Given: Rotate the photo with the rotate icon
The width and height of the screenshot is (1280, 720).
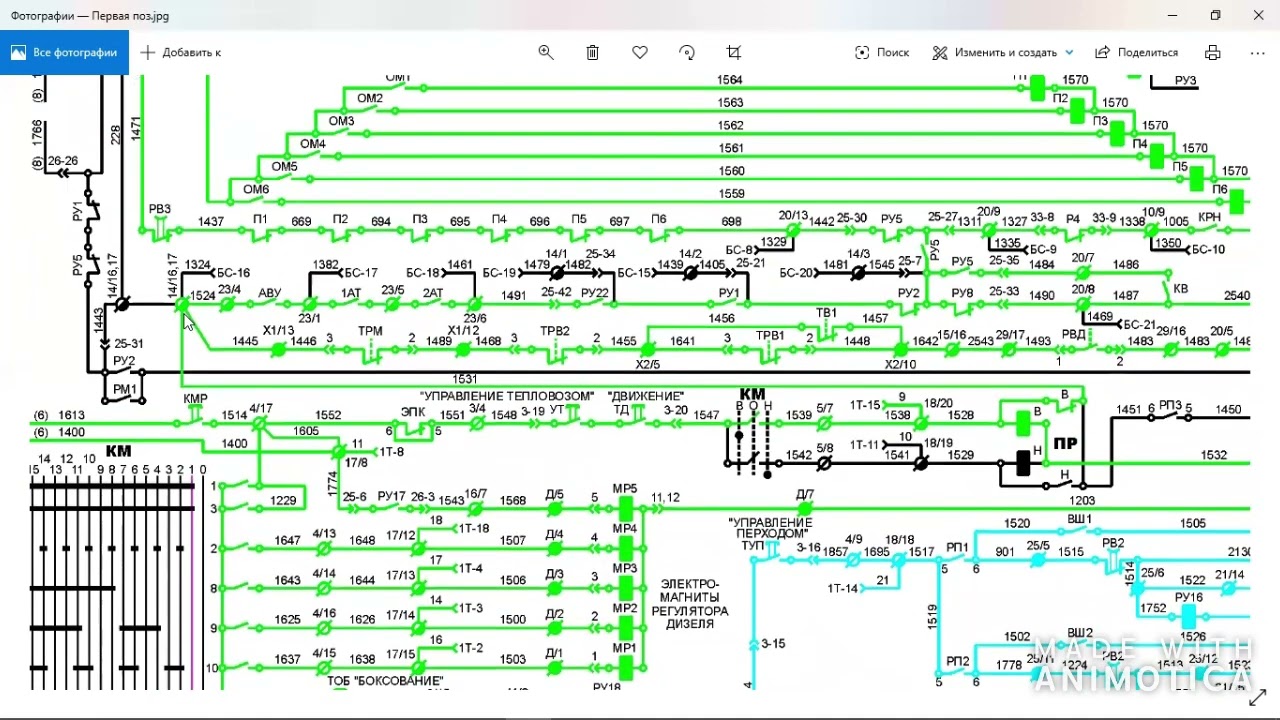Looking at the screenshot, I should [687, 53].
